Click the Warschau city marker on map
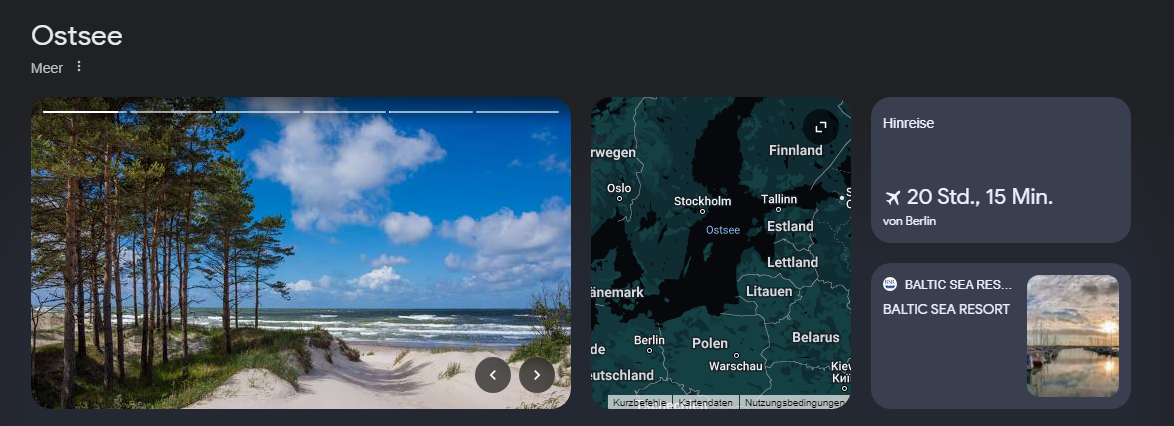 click(736, 355)
